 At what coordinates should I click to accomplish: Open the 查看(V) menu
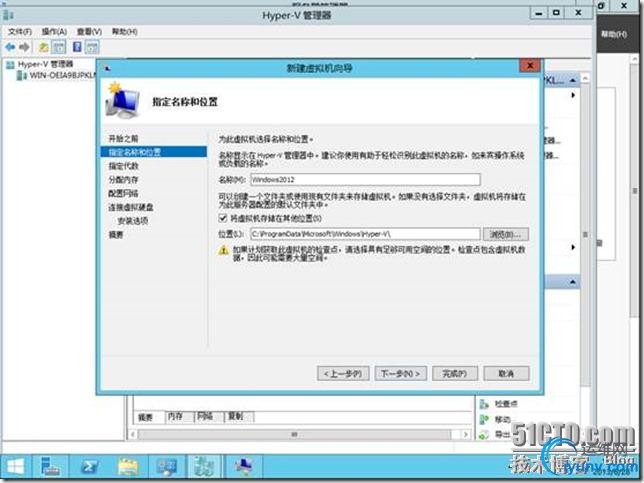(89, 32)
